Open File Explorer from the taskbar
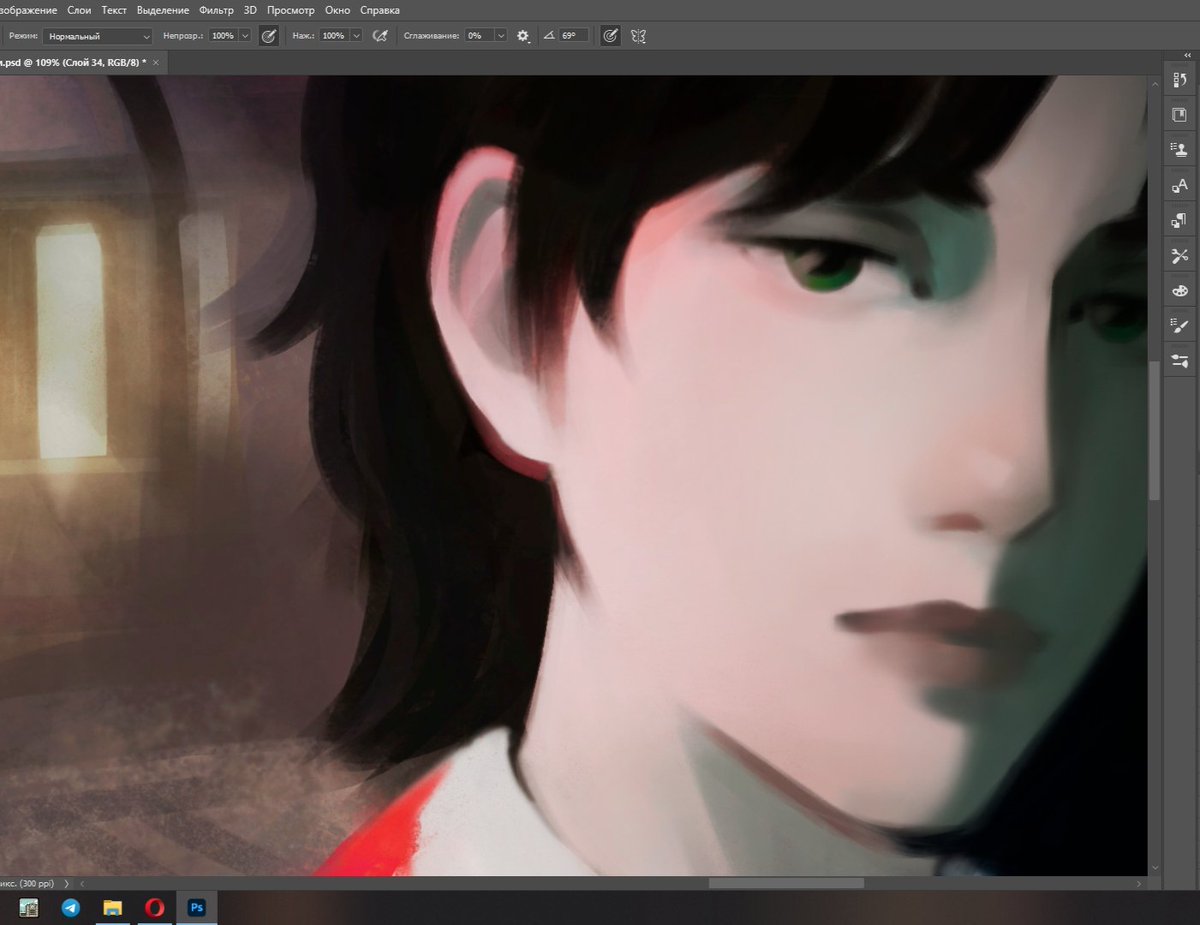1200x925 pixels. [112, 908]
